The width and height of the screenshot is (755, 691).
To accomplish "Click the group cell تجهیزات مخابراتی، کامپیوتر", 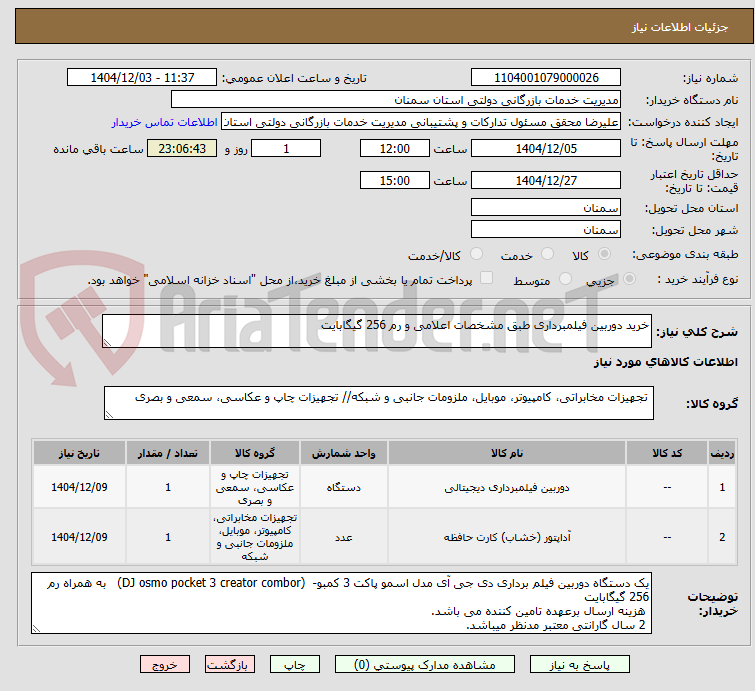I will pos(255,537).
